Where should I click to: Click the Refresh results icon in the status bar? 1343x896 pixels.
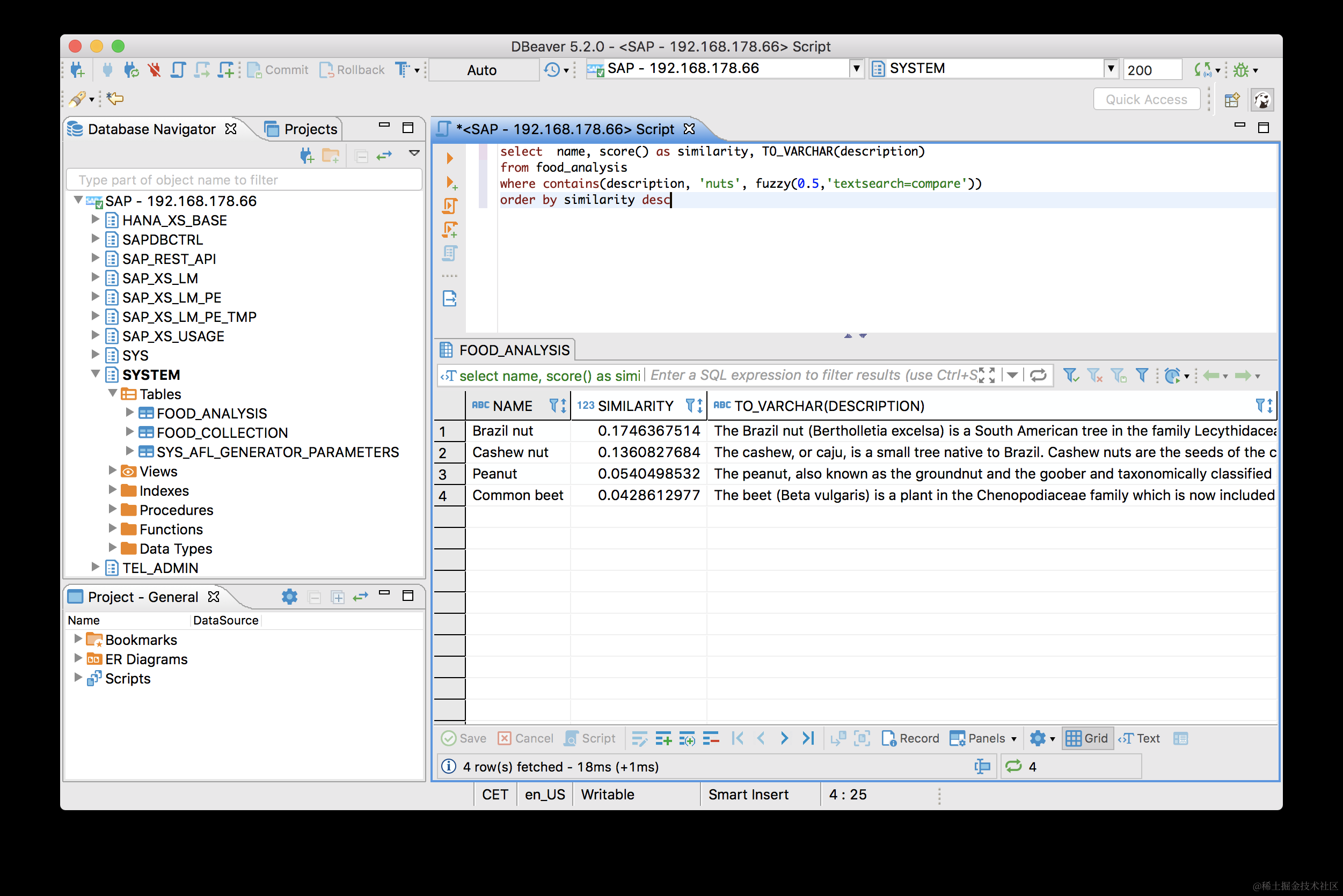pyautogui.click(x=1013, y=766)
